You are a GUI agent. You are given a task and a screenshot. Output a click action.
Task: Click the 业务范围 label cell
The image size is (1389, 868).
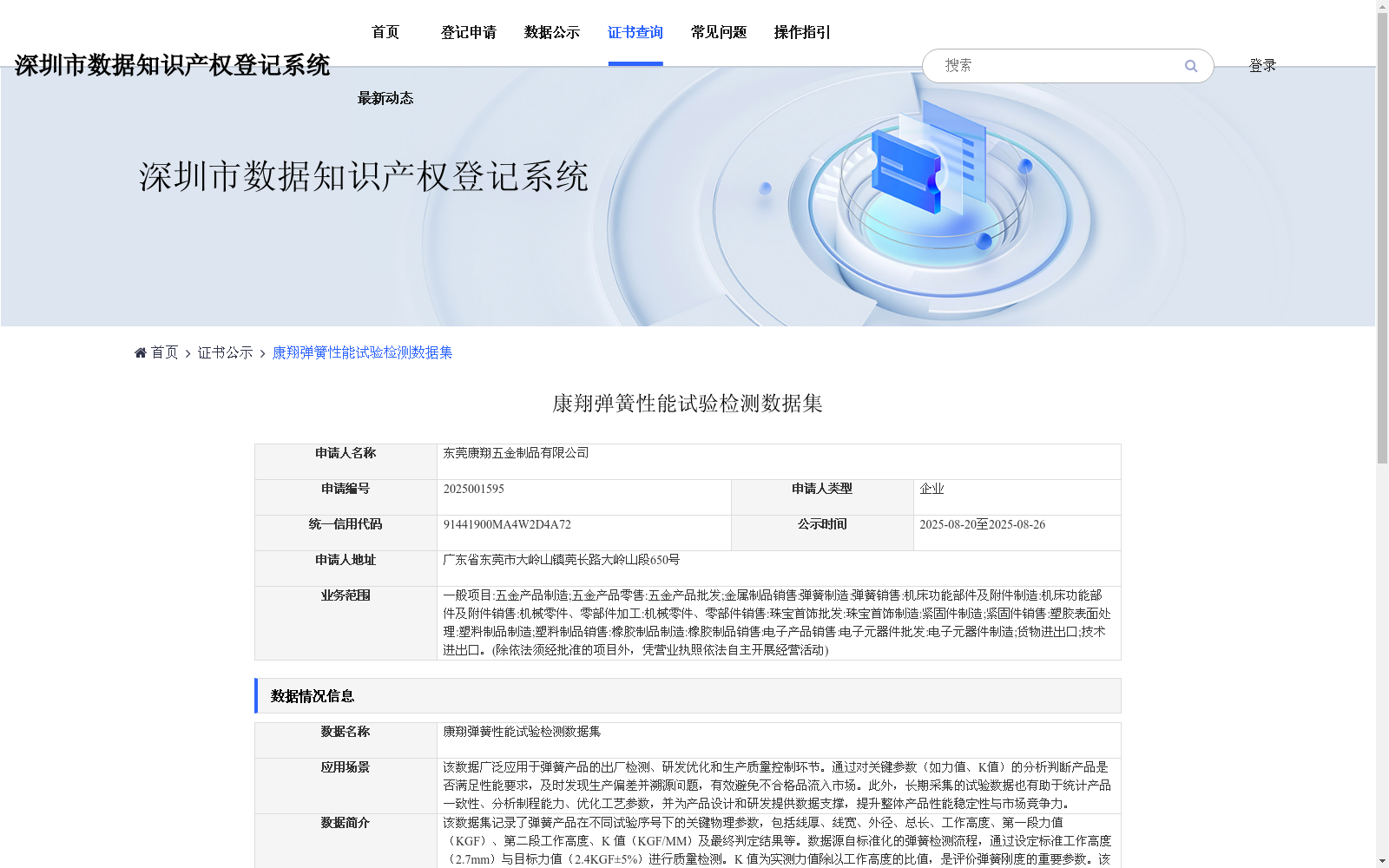click(x=346, y=623)
